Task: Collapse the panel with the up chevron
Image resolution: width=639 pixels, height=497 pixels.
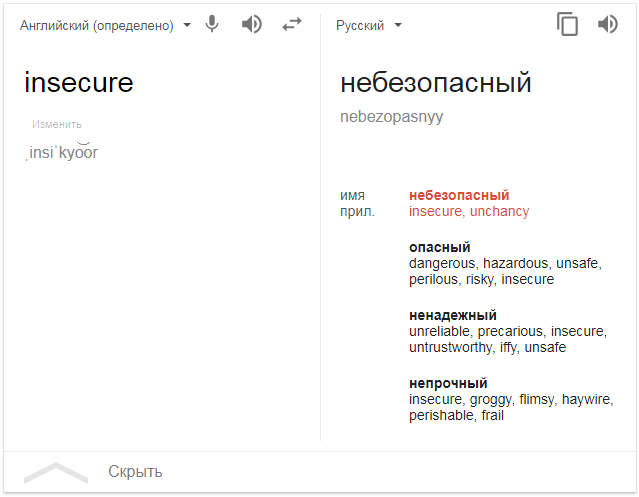Action: (56, 472)
